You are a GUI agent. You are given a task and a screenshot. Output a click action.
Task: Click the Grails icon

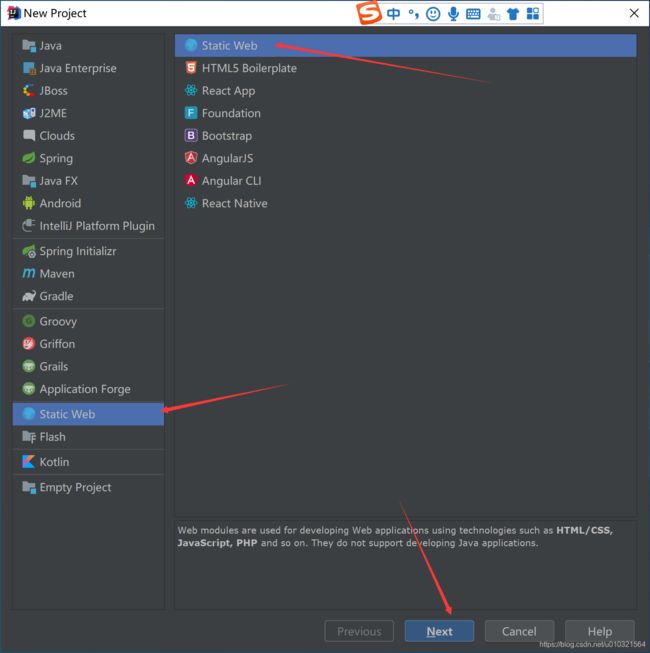coord(29,366)
